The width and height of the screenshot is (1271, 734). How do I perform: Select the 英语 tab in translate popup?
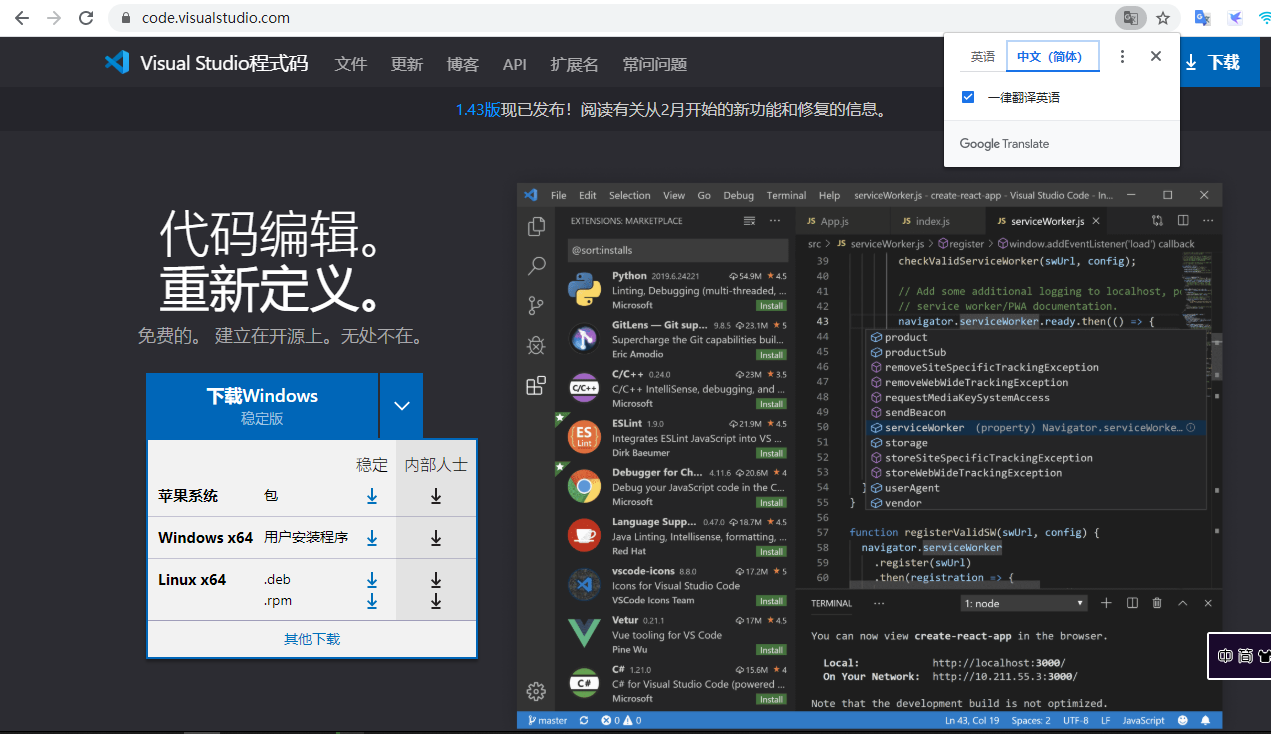tap(983, 57)
